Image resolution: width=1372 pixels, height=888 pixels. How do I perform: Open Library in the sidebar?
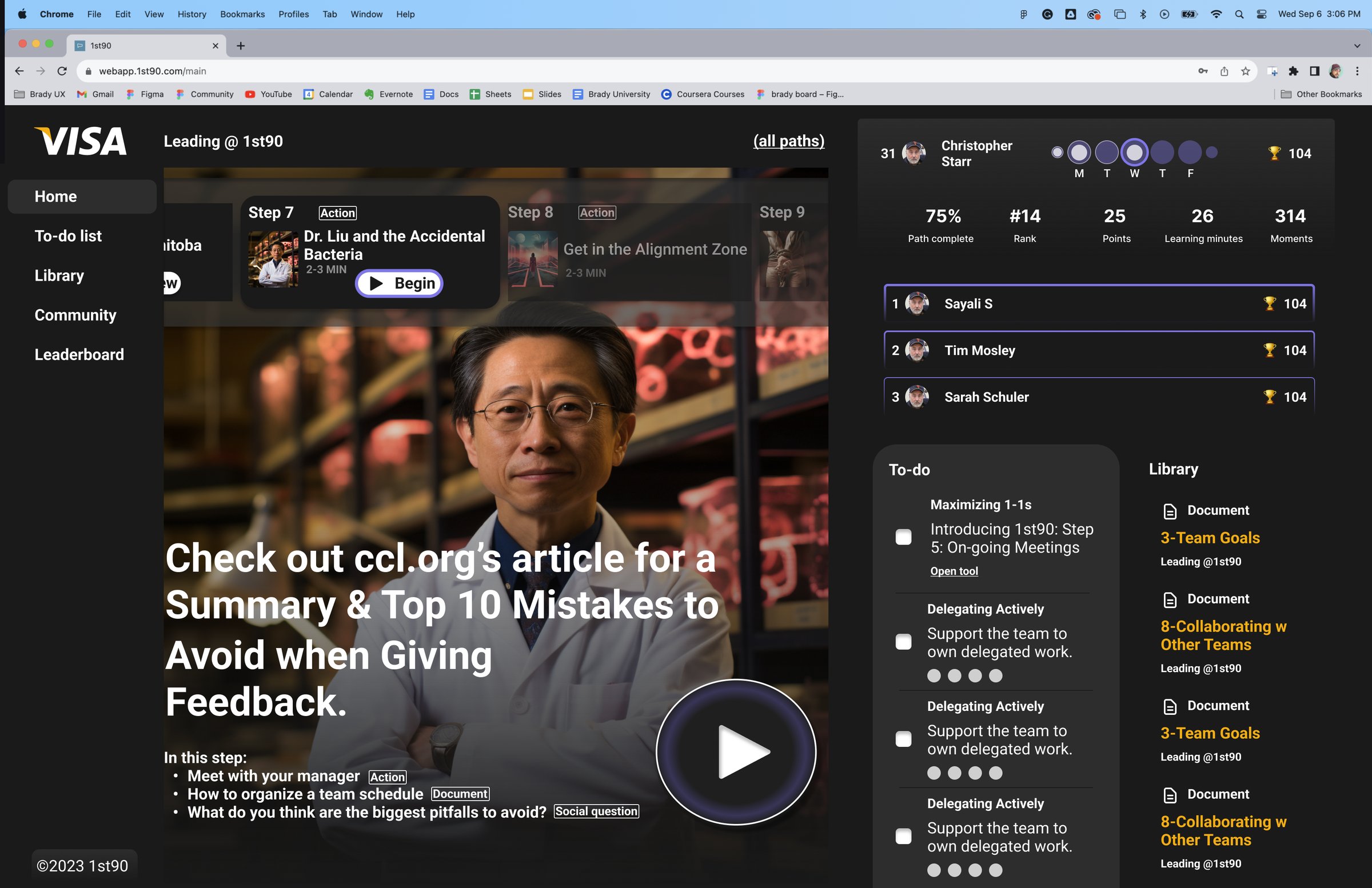point(59,275)
